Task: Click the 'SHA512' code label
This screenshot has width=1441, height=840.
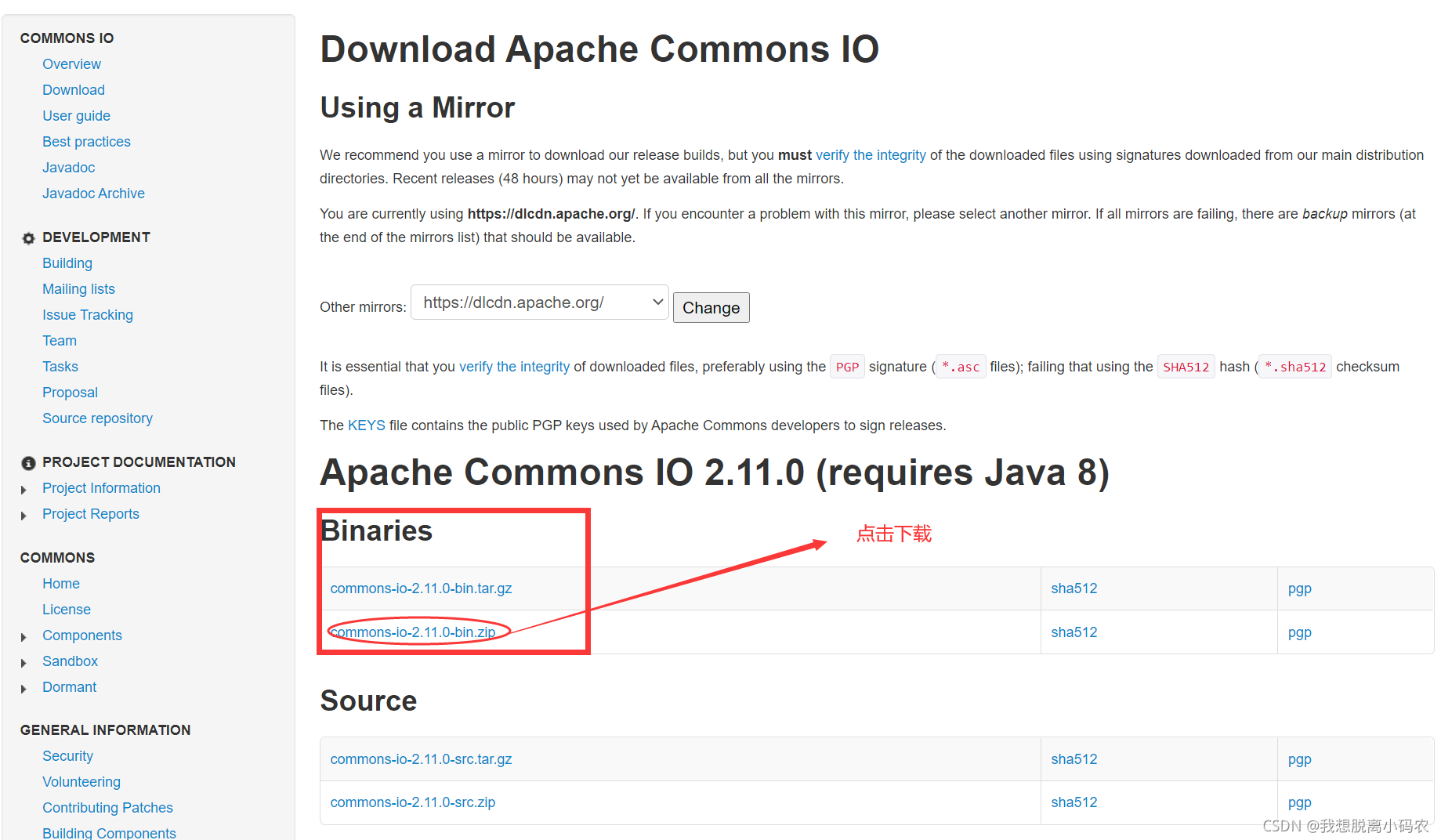Action: tap(1186, 367)
